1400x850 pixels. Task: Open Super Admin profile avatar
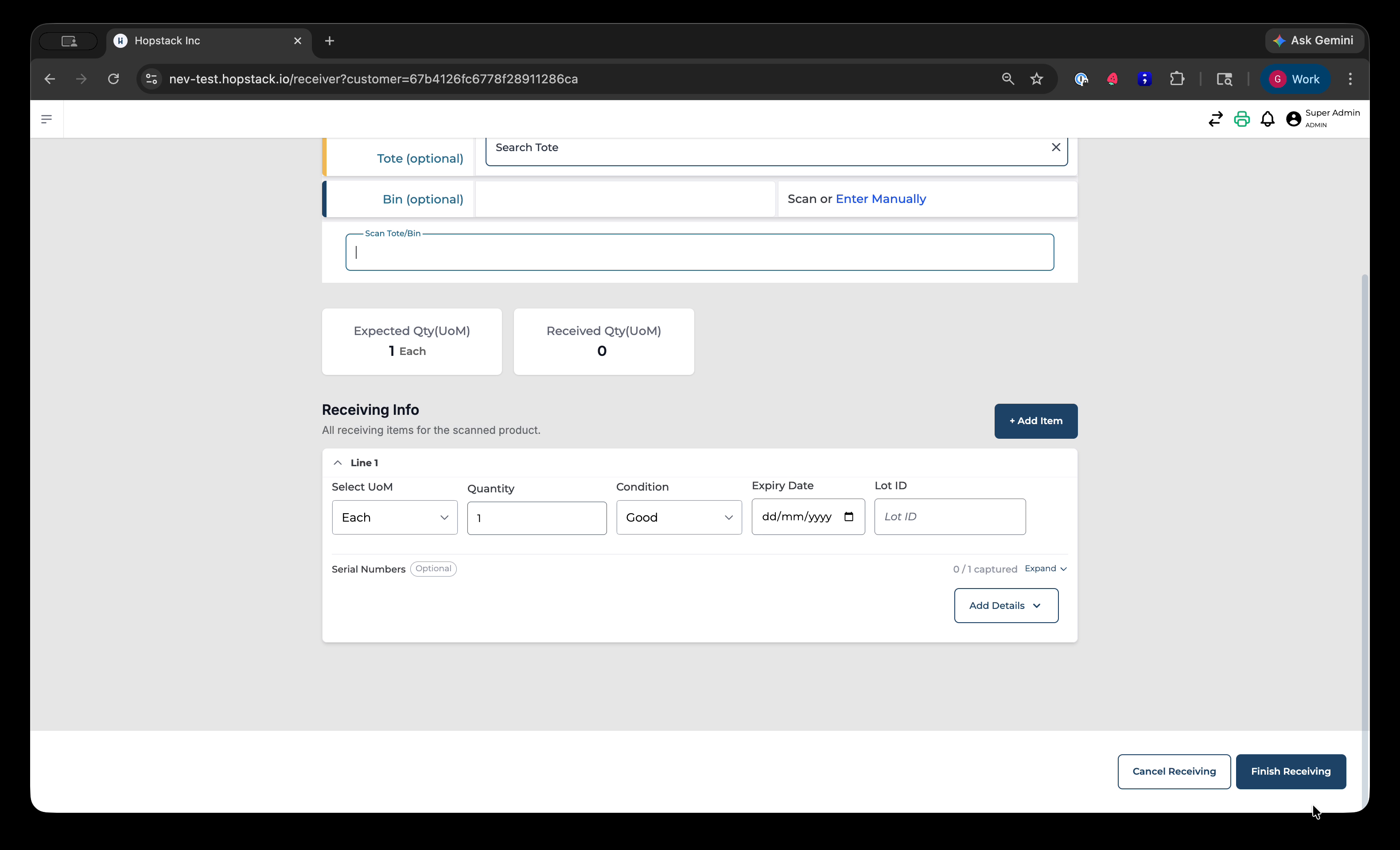point(1293,119)
